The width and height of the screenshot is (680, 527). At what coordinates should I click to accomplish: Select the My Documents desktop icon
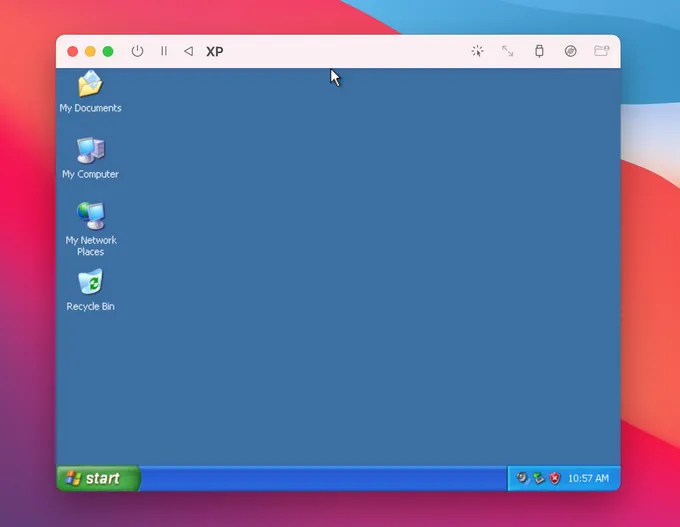90,84
